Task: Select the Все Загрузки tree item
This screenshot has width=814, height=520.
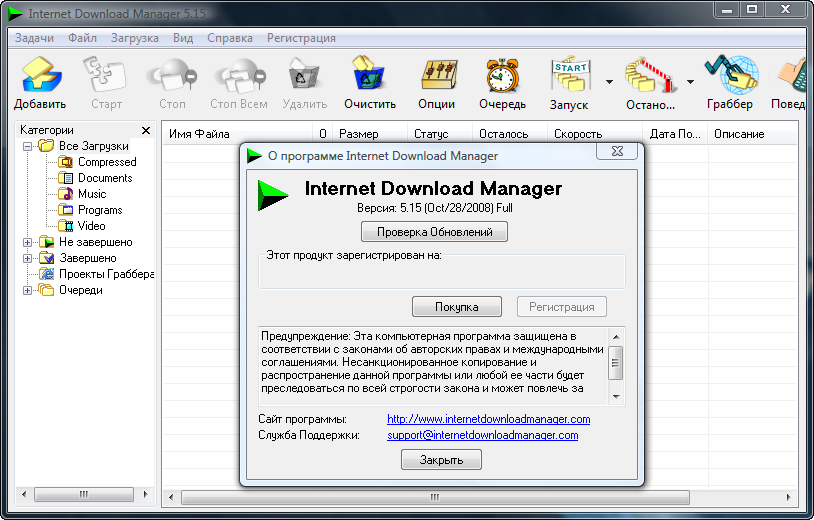Action: pyautogui.click(x=93, y=146)
